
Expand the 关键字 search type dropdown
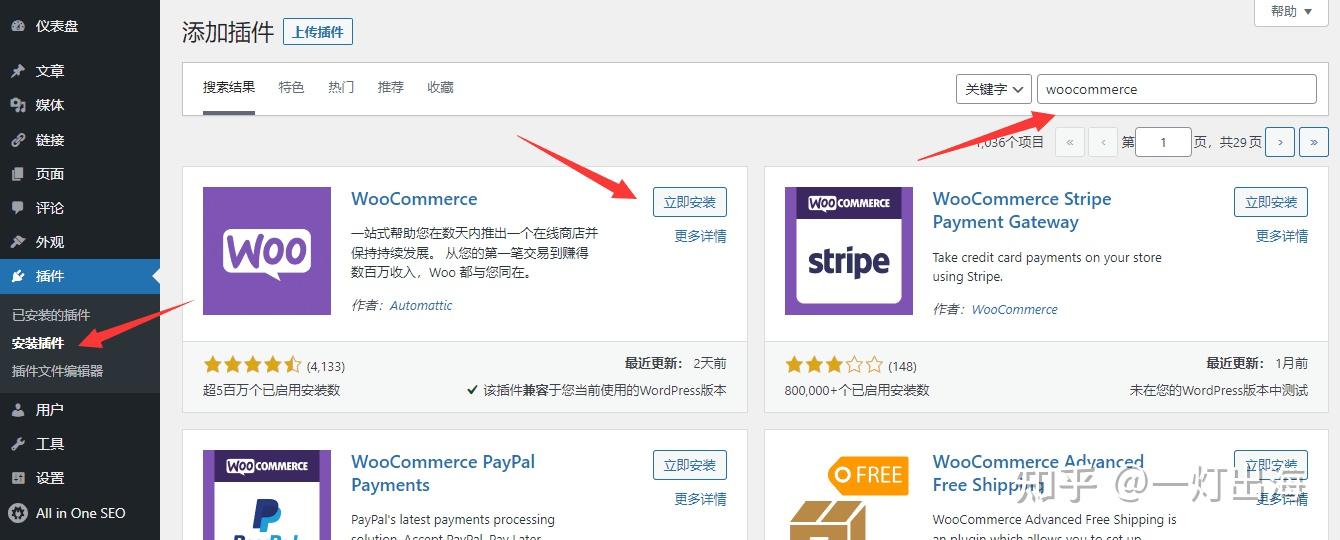pos(993,89)
